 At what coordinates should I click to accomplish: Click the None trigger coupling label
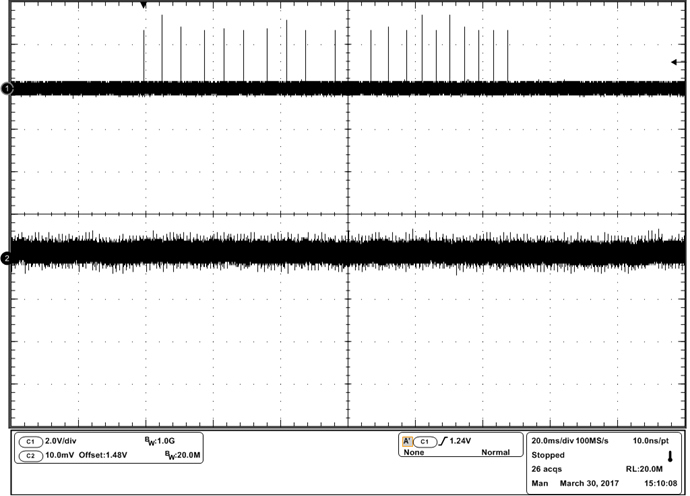pyautogui.click(x=414, y=452)
